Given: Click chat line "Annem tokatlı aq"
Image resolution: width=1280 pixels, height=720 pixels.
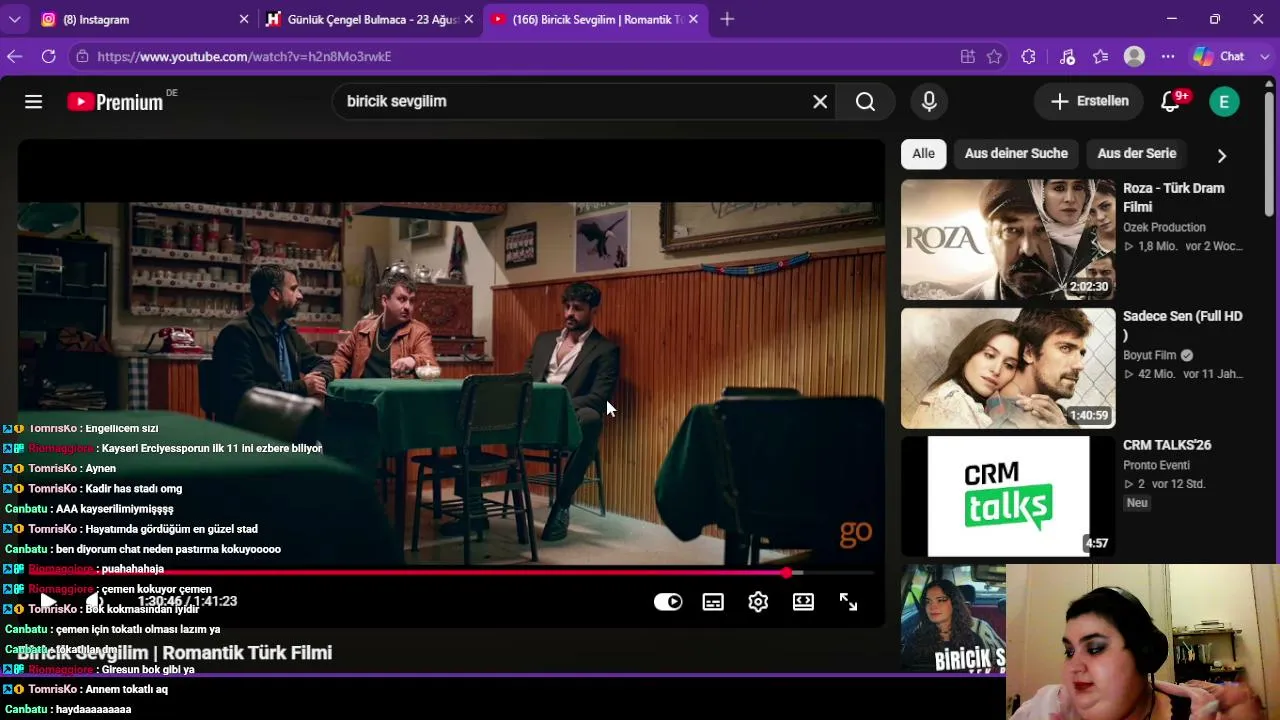Looking at the screenshot, I should click(85, 689).
